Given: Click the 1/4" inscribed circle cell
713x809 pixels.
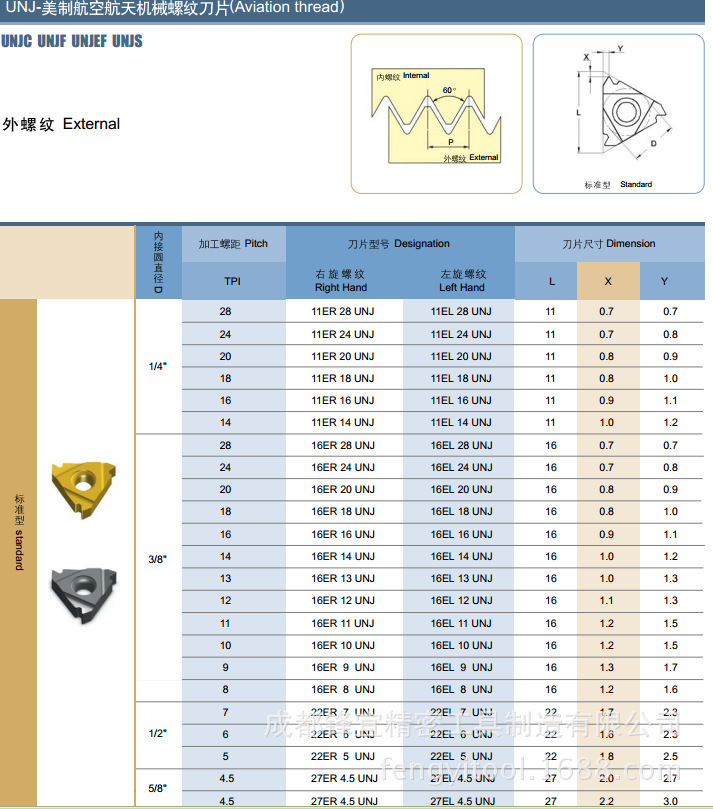Looking at the screenshot, I should click(158, 366).
